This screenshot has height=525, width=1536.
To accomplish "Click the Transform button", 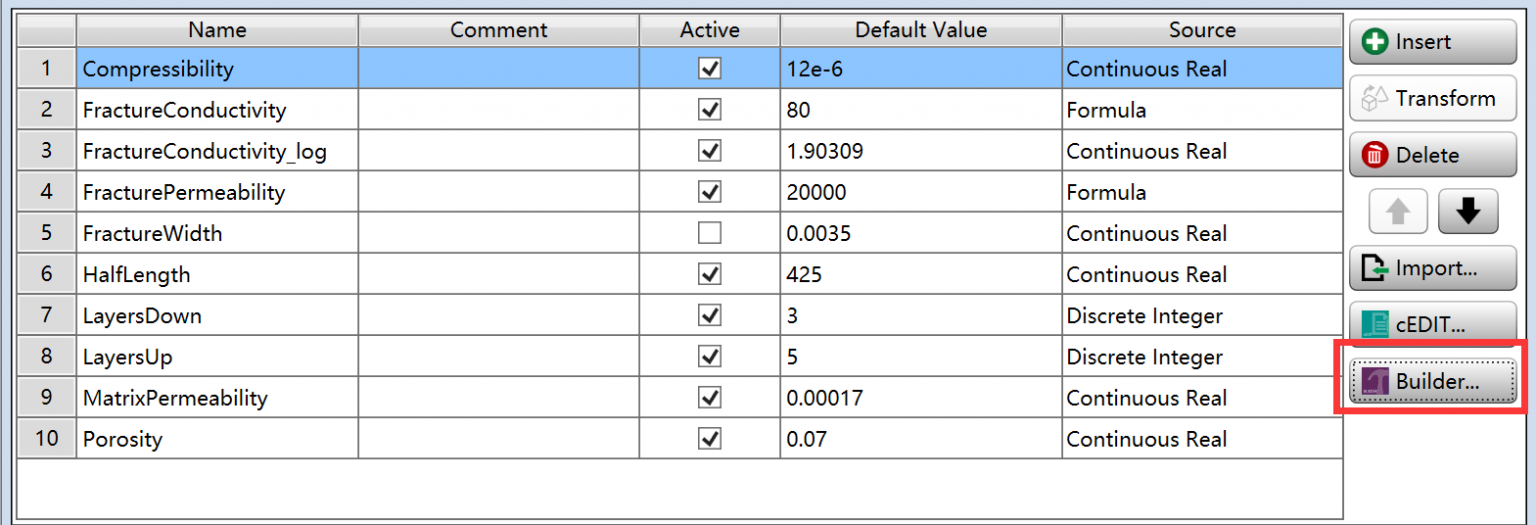I will [x=1432, y=98].
